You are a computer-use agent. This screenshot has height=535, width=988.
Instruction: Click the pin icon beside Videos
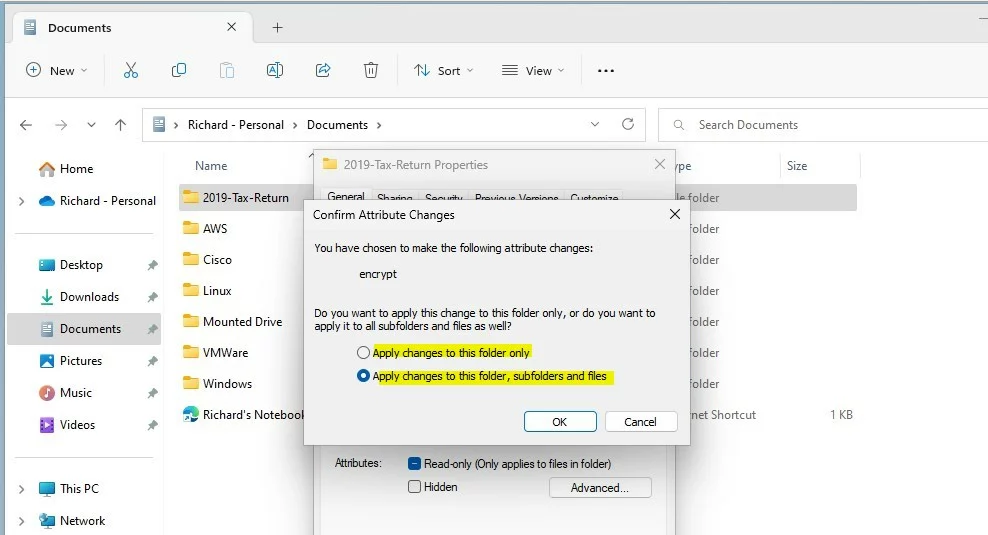152,425
